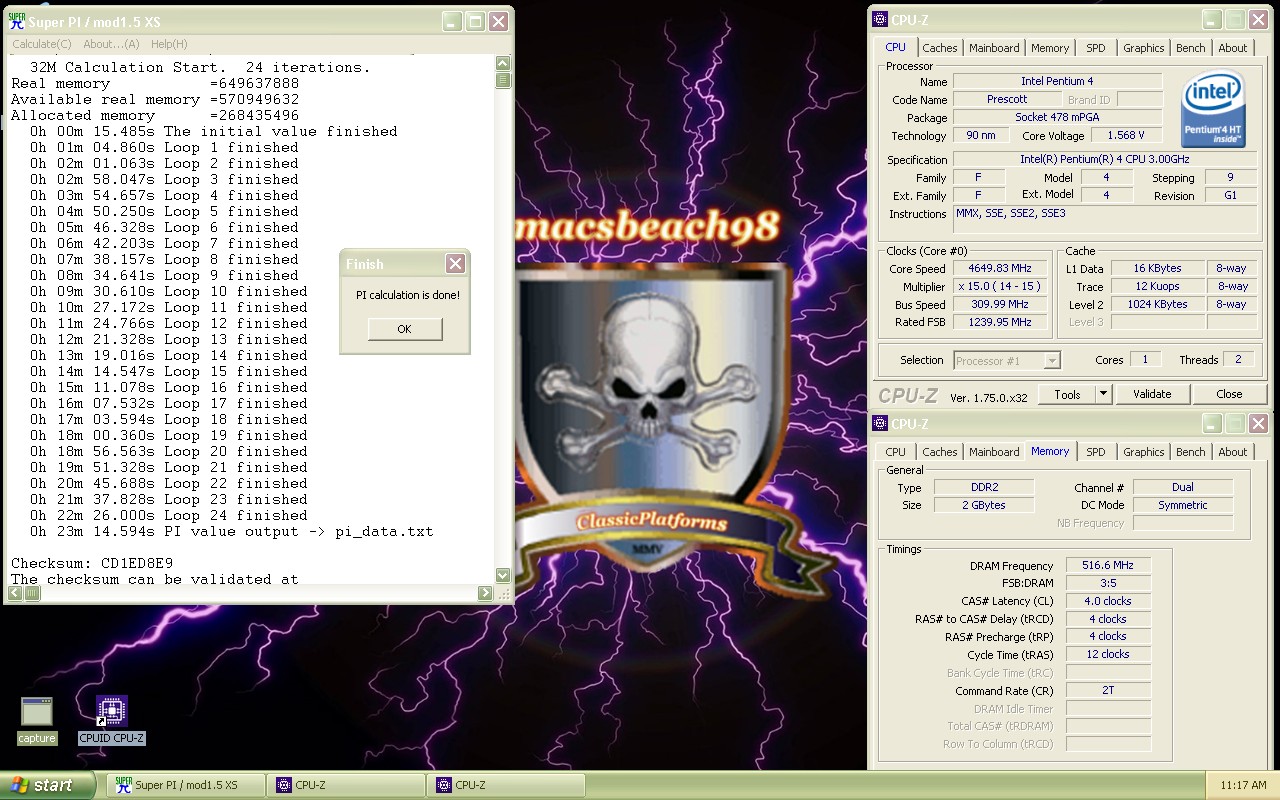
Task: Select the Bench tab in lower CPU-Z
Action: coord(1190,452)
